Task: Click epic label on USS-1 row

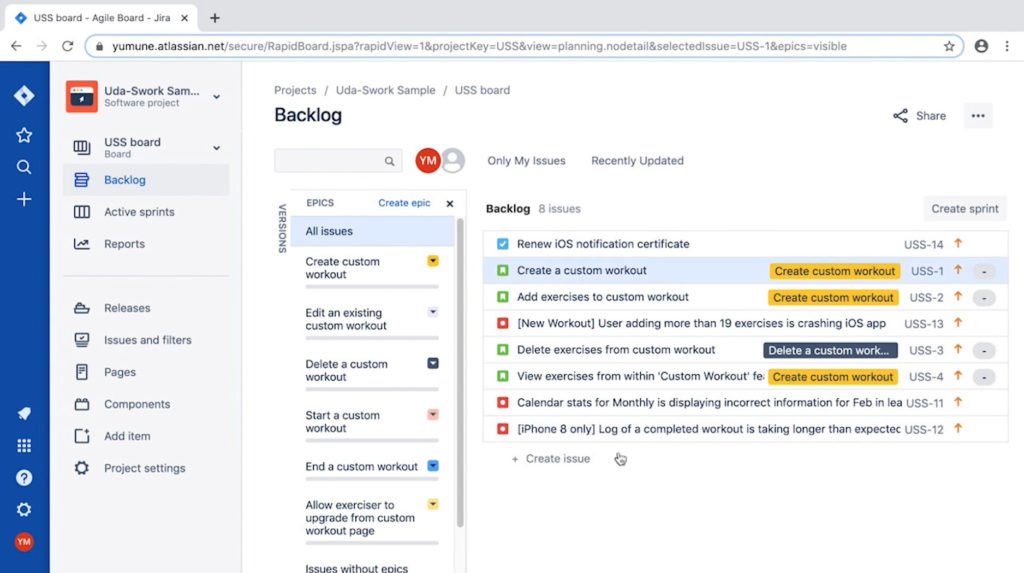Action: [x=835, y=271]
